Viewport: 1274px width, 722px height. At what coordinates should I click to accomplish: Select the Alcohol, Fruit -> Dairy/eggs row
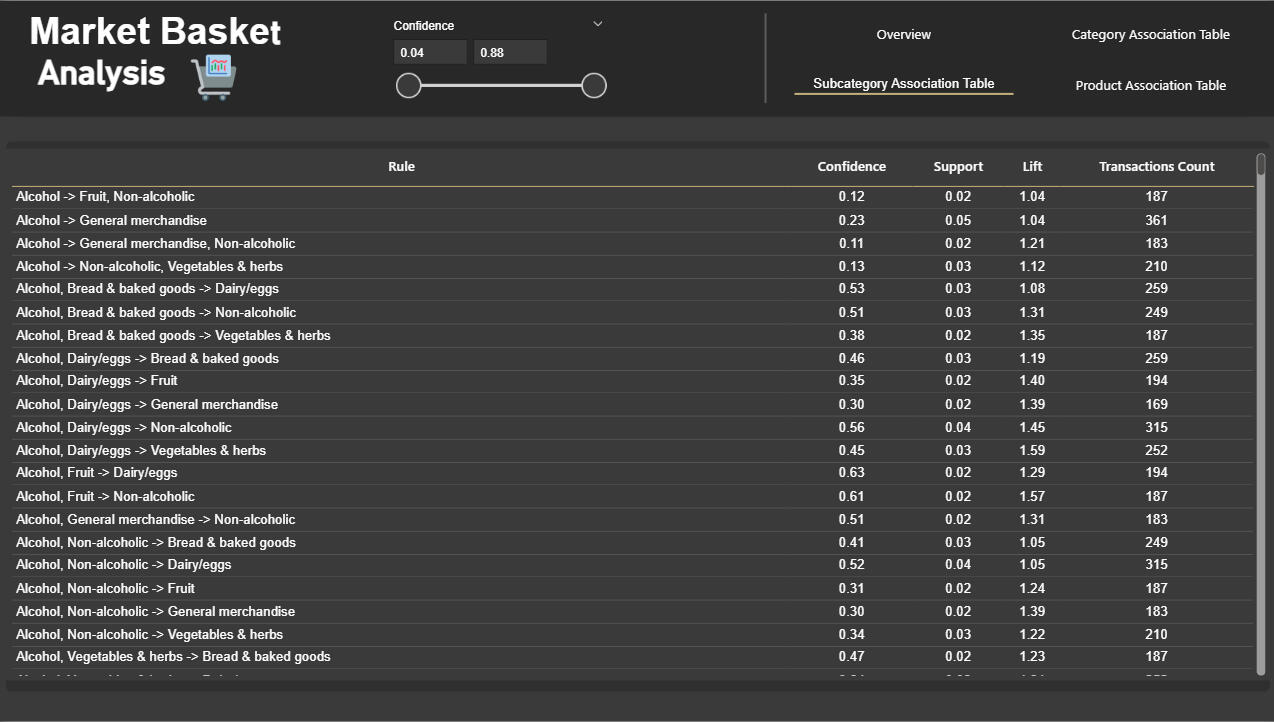click(x=96, y=473)
